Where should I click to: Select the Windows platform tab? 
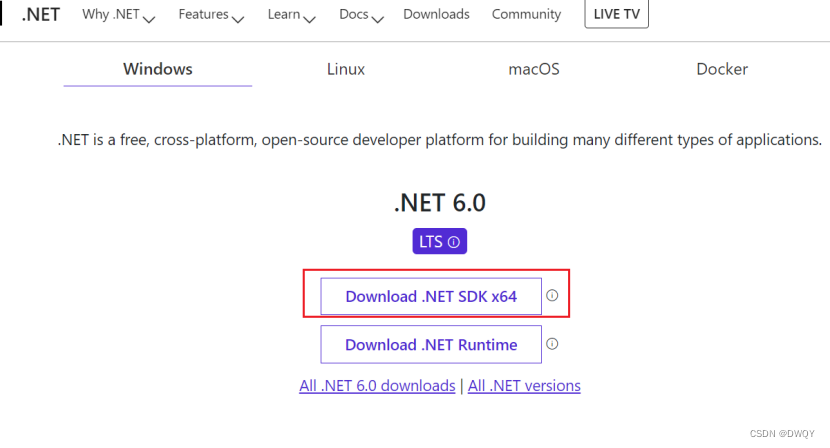tap(158, 69)
